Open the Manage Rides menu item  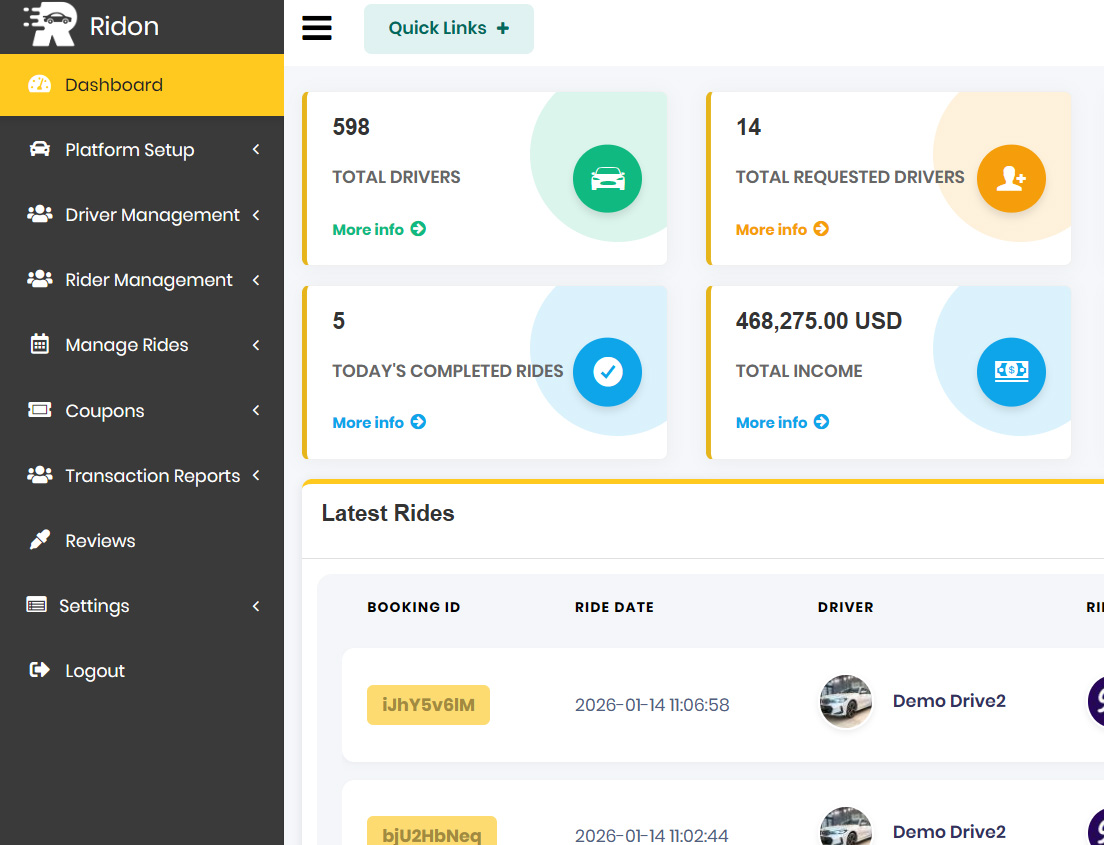click(126, 344)
